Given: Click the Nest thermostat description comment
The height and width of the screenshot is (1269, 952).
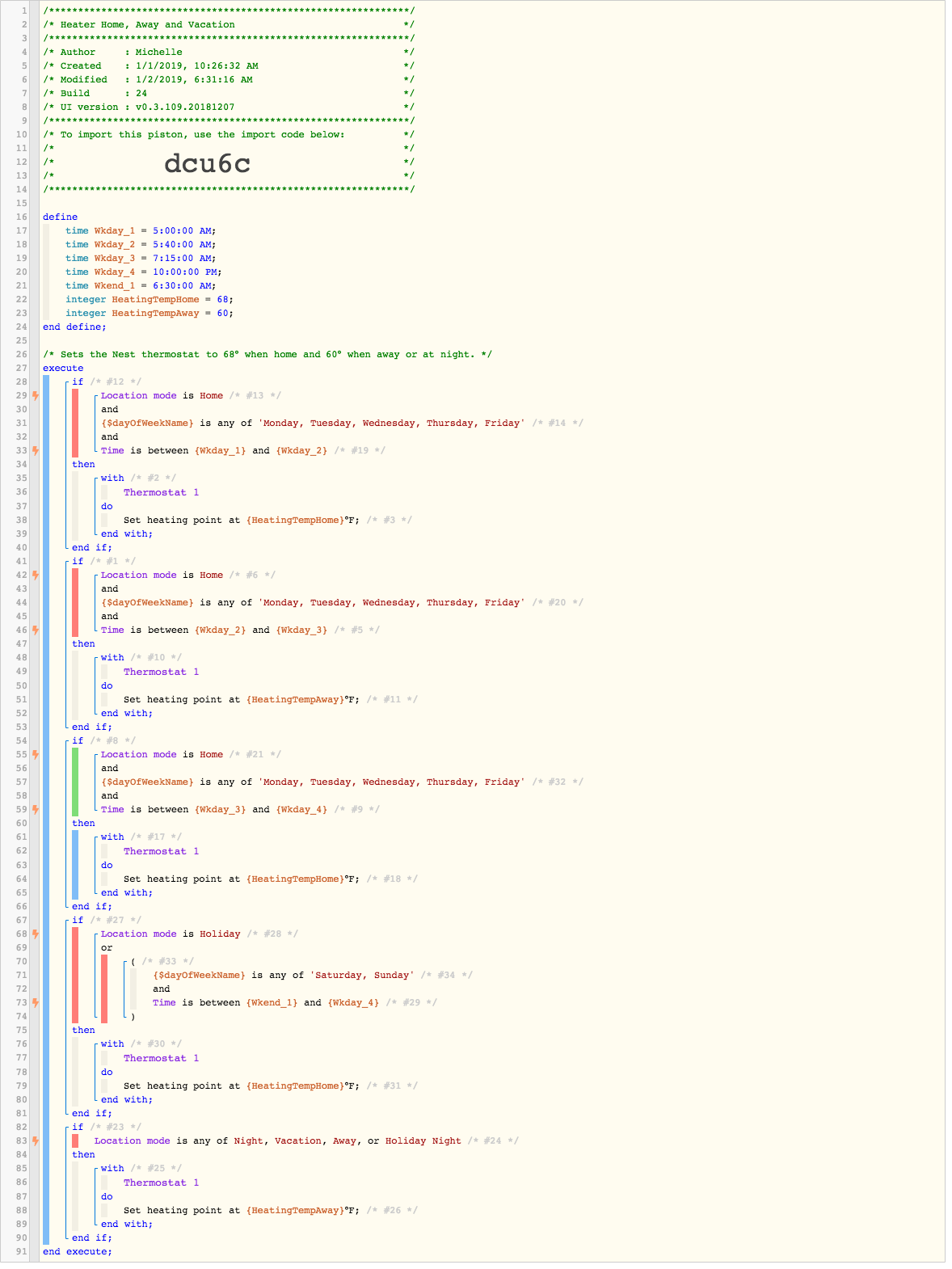Looking at the screenshot, I should (267, 354).
